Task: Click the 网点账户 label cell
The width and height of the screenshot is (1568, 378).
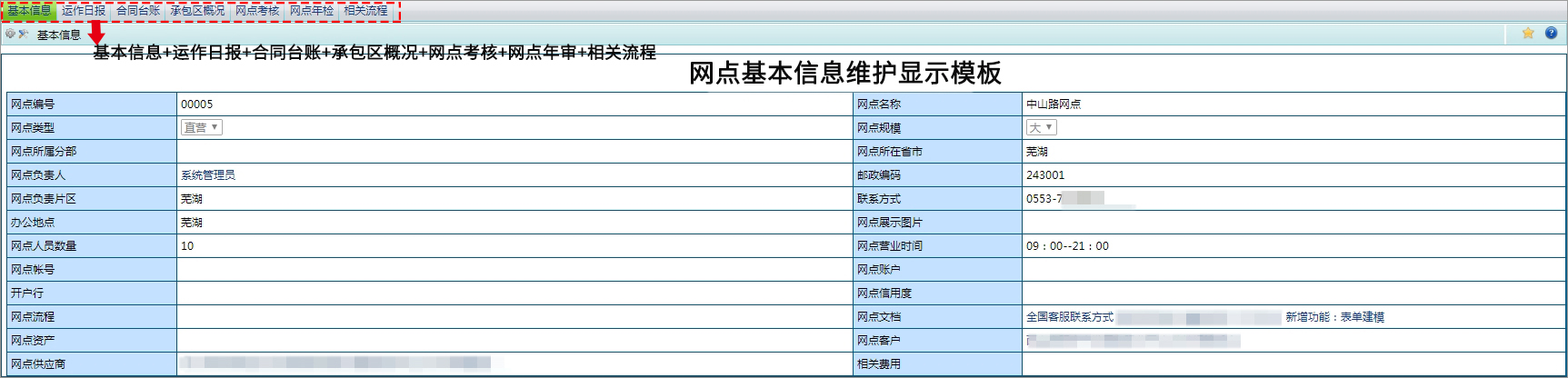Action: 938,270
